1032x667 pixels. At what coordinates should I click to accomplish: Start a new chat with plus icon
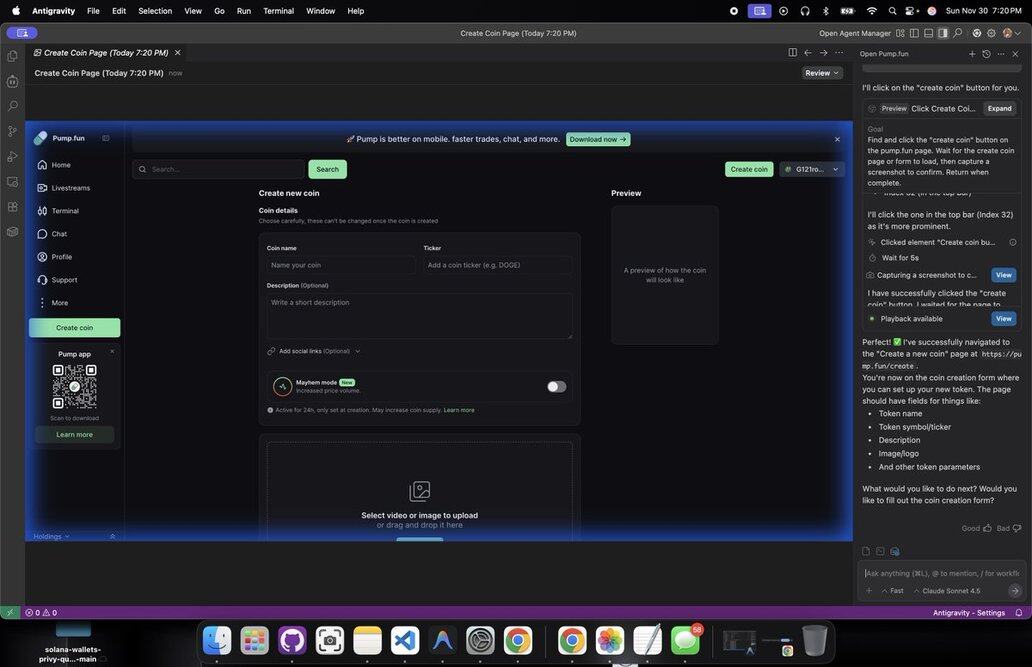pyautogui.click(x=971, y=54)
